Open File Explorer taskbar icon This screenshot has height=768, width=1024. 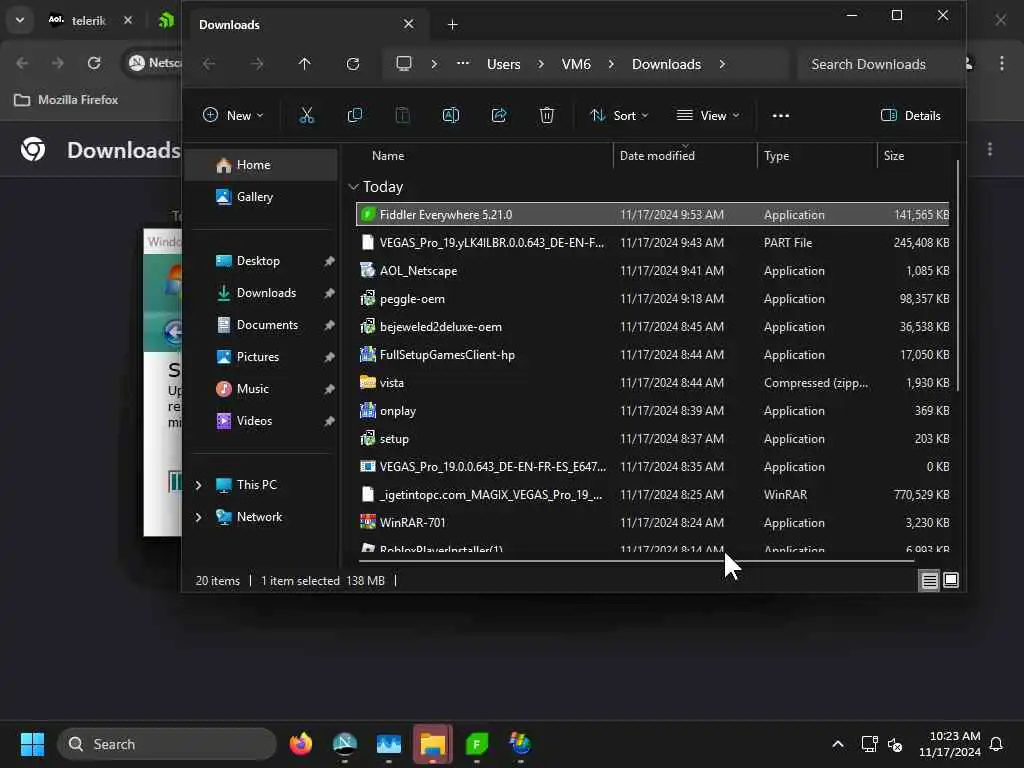pyautogui.click(x=432, y=744)
